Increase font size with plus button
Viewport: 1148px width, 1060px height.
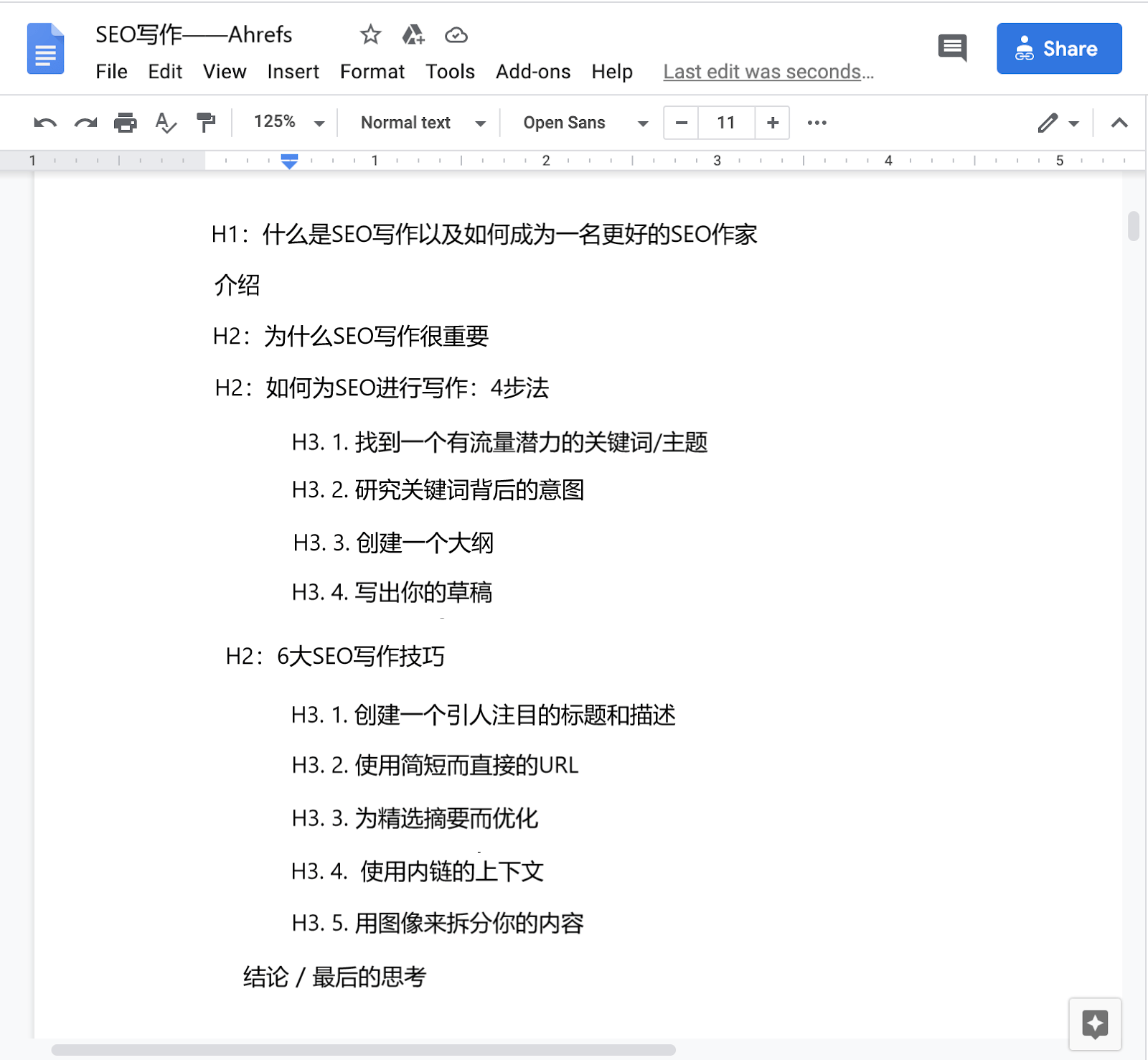coord(772,123)
